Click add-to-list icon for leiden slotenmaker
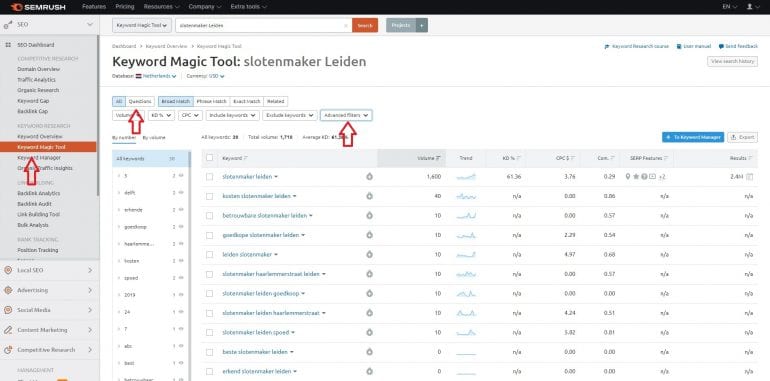The image size is (770, 381). [x=369, y=254]
